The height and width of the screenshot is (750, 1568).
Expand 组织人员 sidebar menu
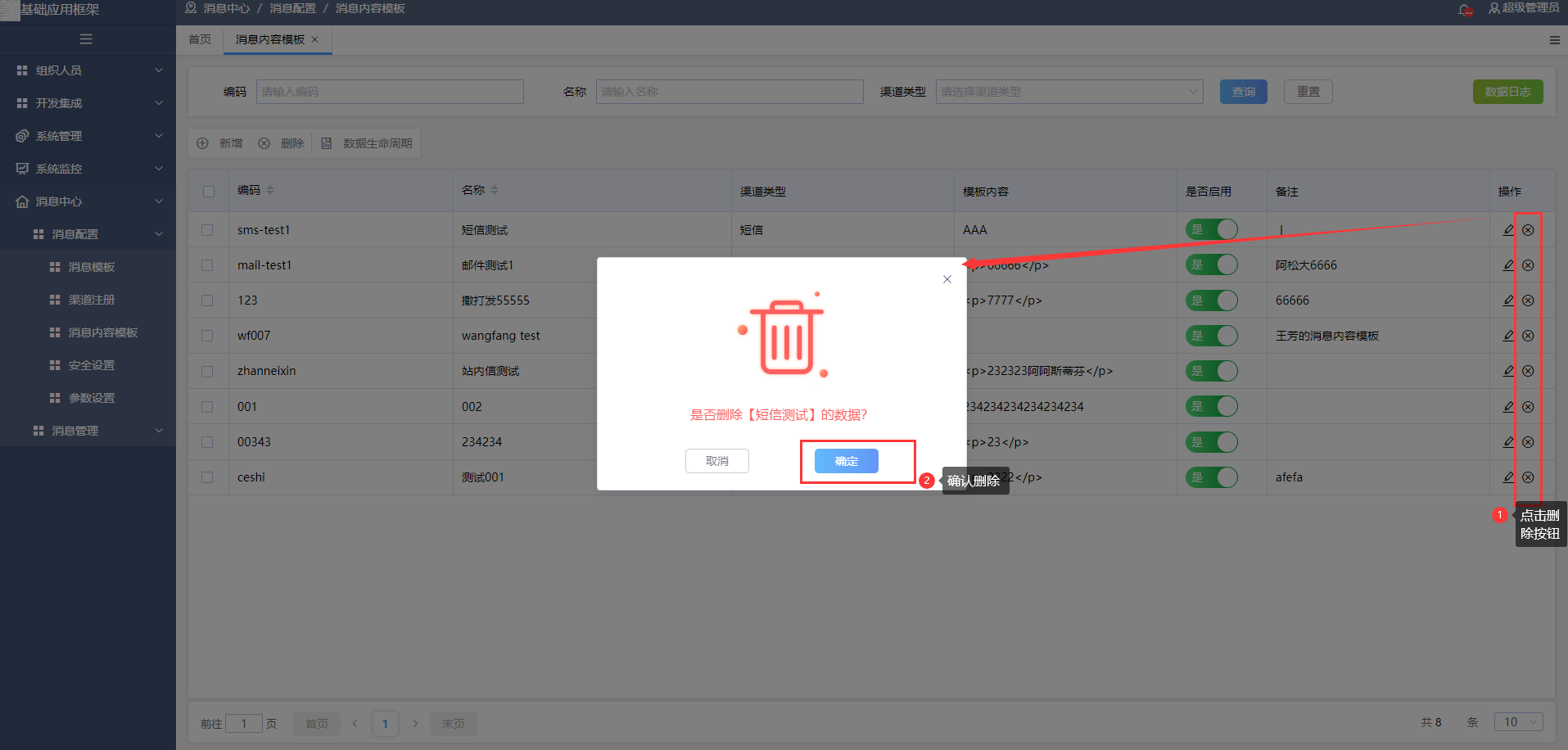point(88,70)
